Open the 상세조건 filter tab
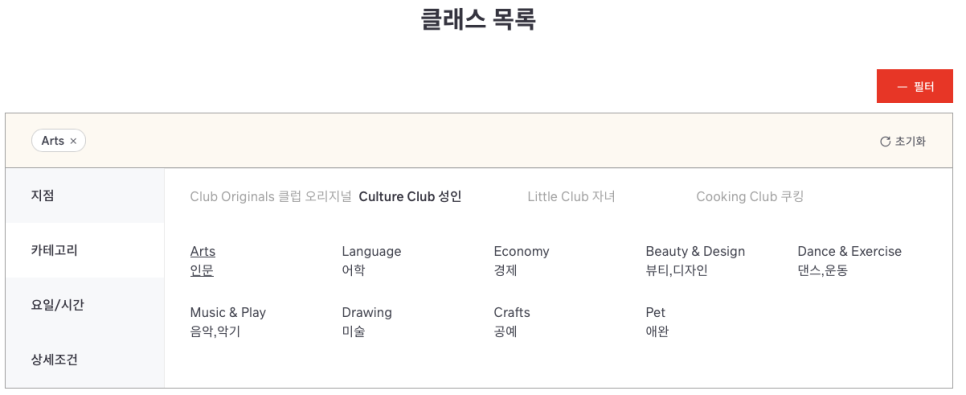 85,360
